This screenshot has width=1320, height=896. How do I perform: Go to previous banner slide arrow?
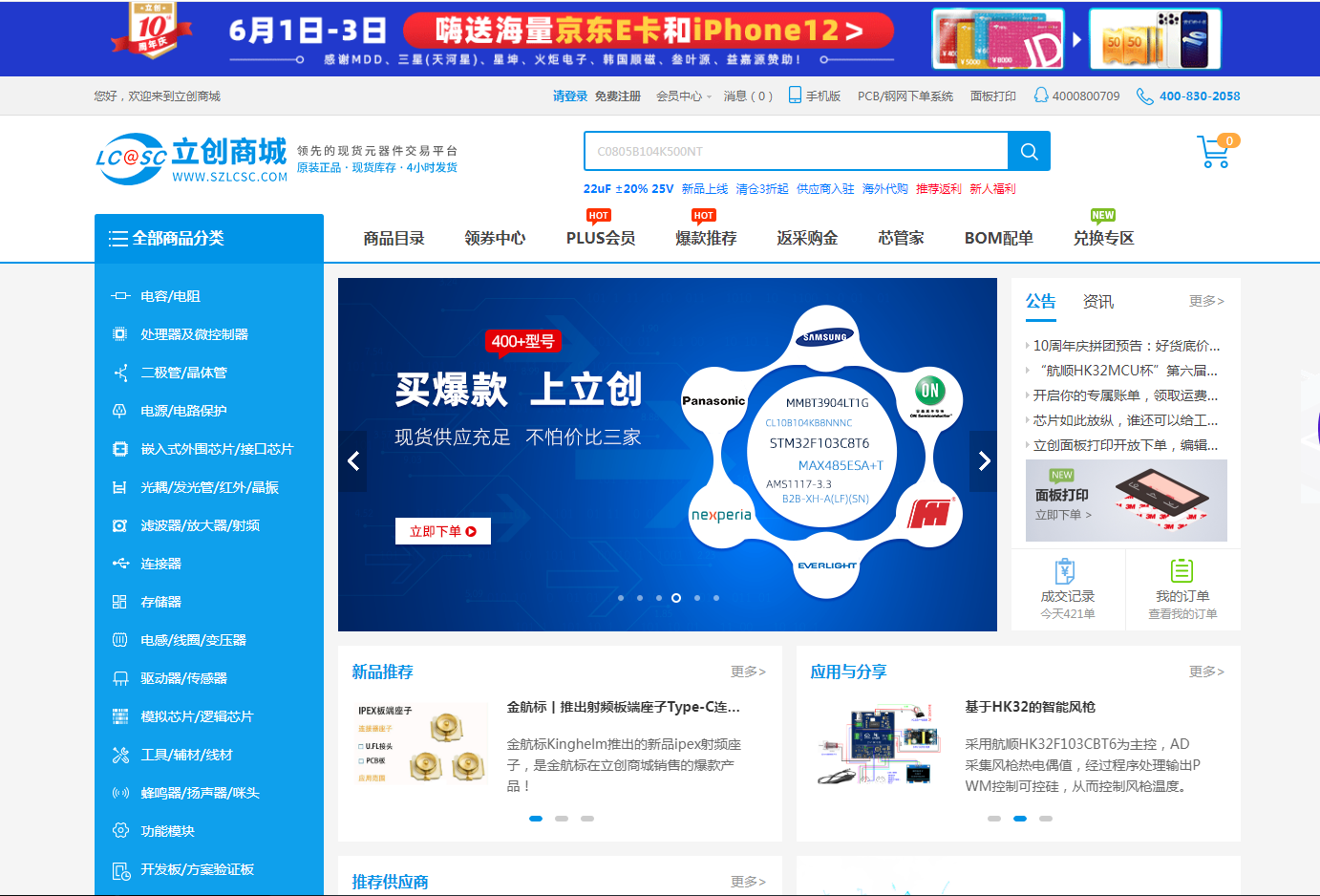point(352,461)
